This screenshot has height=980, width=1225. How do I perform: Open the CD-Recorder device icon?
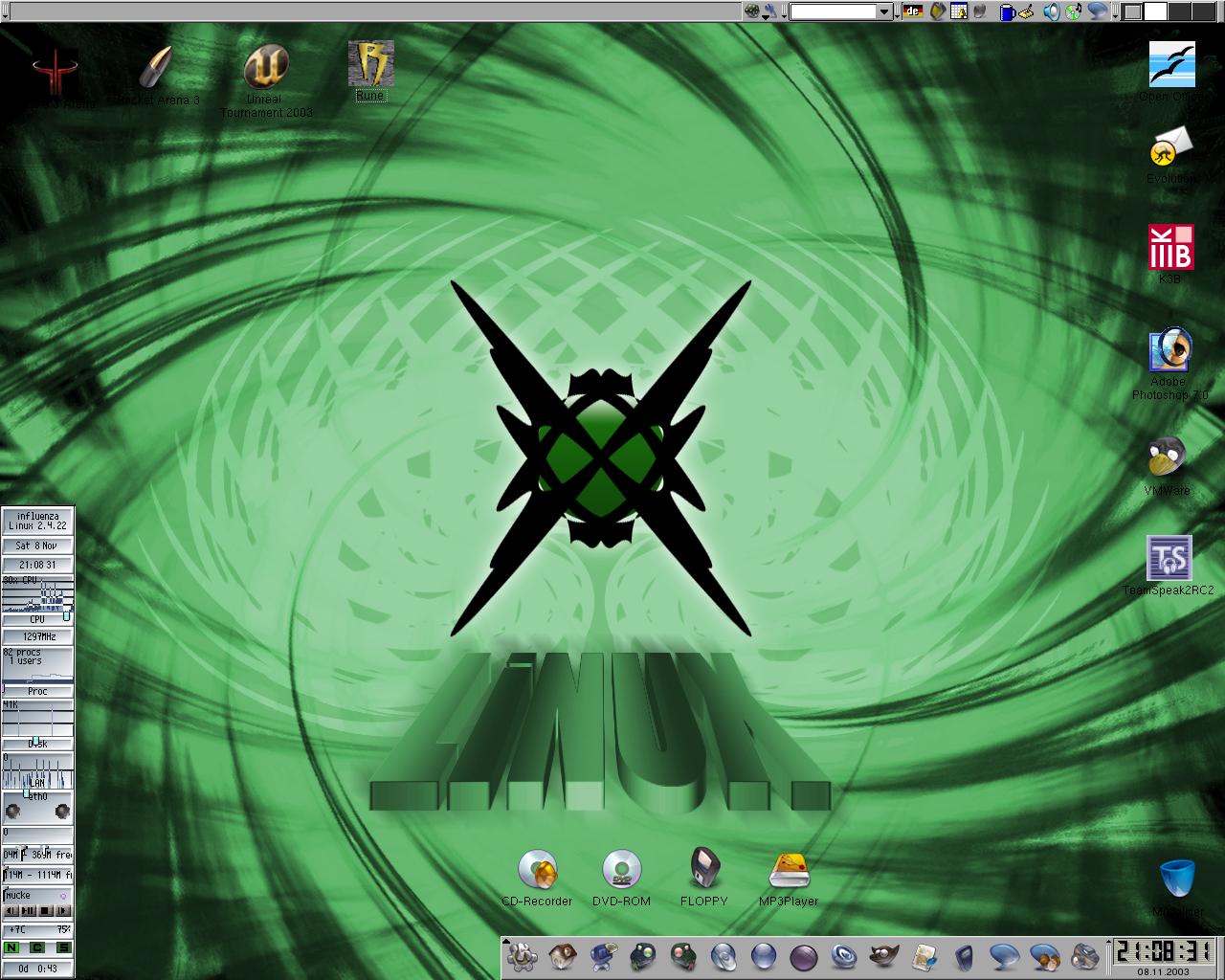pos(538,869)
